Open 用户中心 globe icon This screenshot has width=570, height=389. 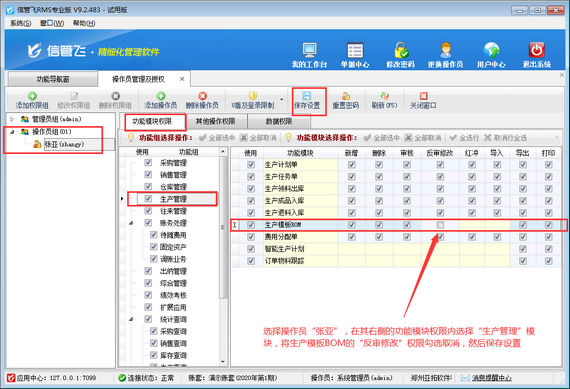[x=491, y=50]
